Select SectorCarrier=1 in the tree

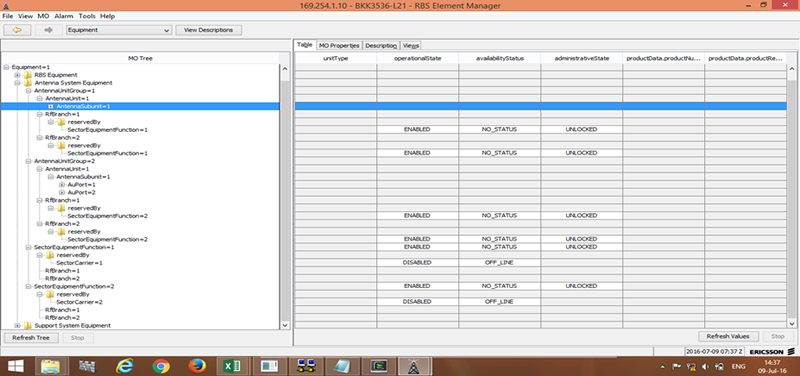tap(80, 263)
